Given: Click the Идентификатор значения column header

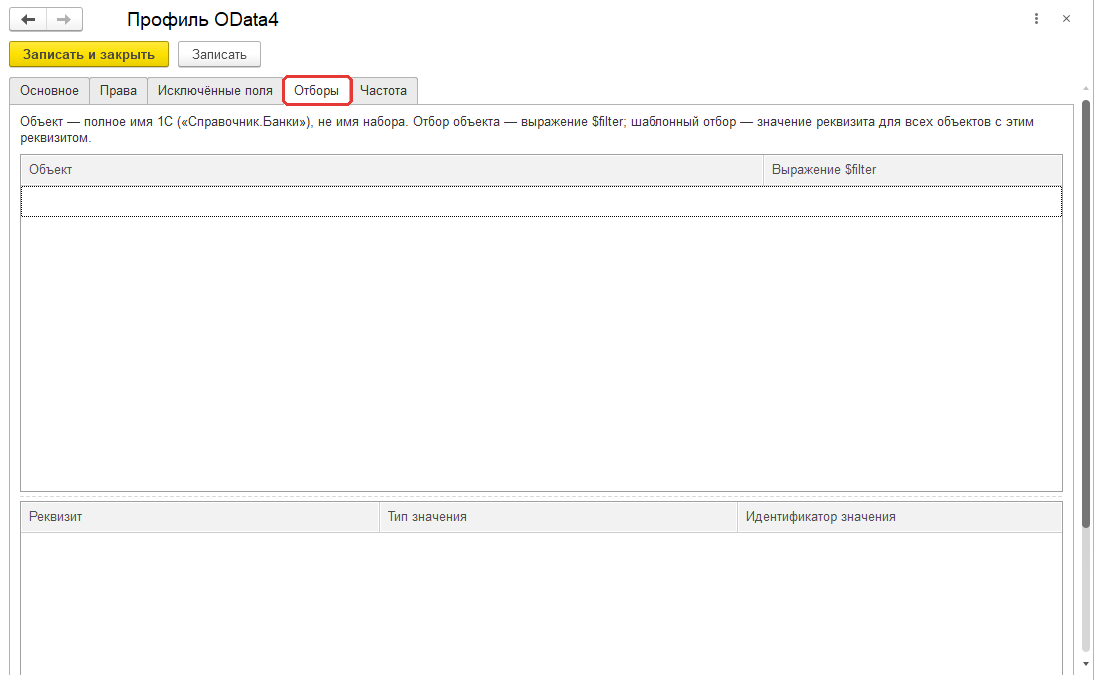Looking at the screenshot, I should pyautogui.click(x=899, y=517).
